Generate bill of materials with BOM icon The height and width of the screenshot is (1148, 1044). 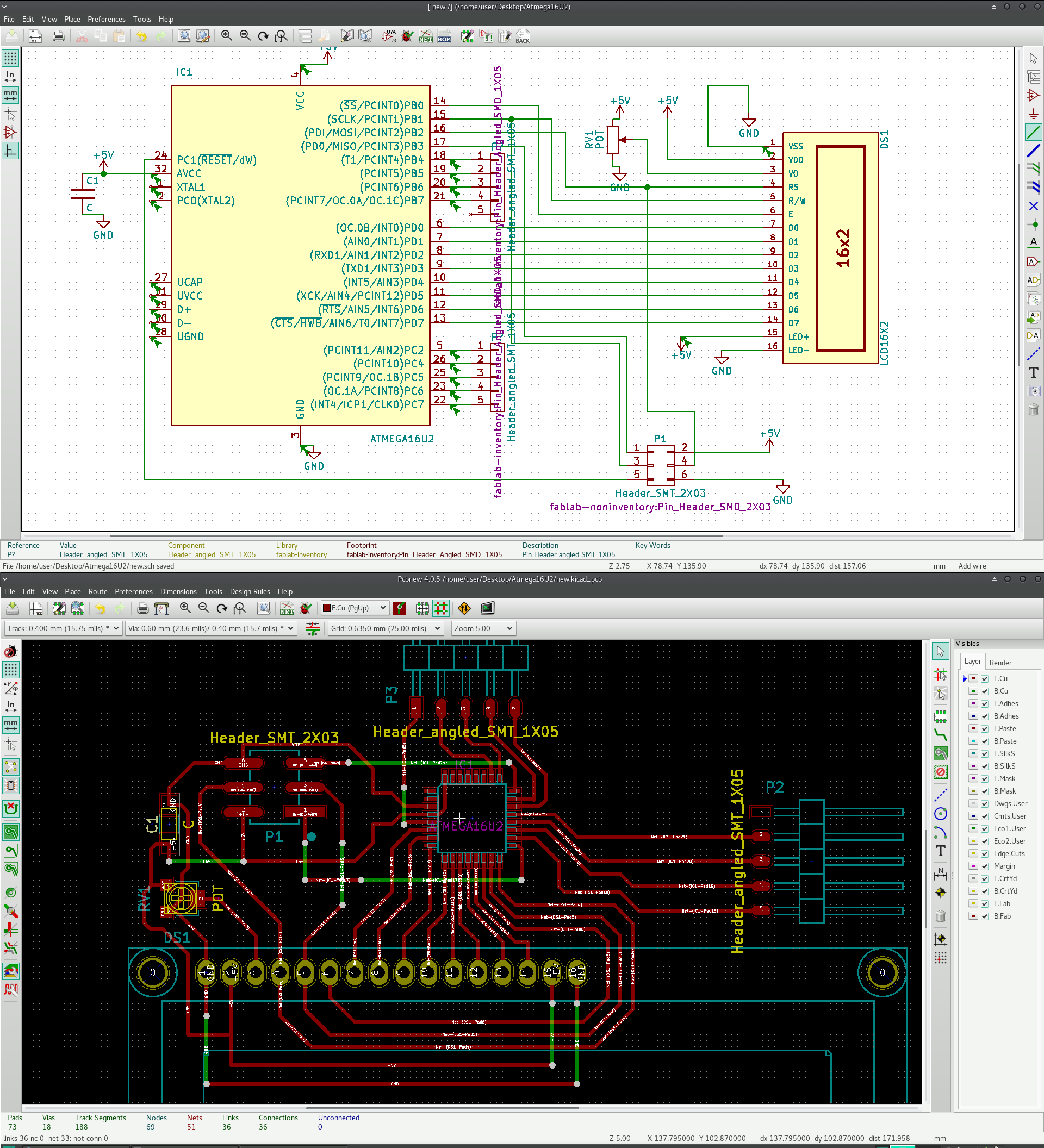tap(444, 36)
